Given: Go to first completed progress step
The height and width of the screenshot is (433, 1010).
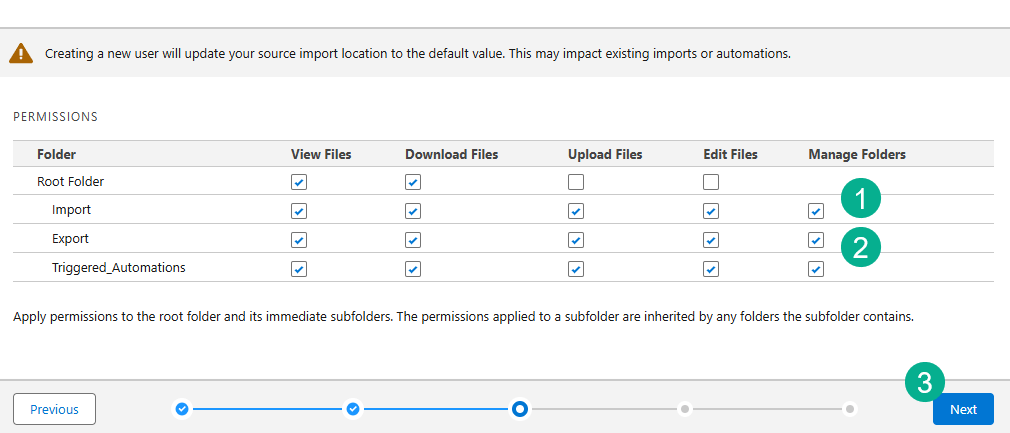Looking at the screenshot, I should 182,408.
